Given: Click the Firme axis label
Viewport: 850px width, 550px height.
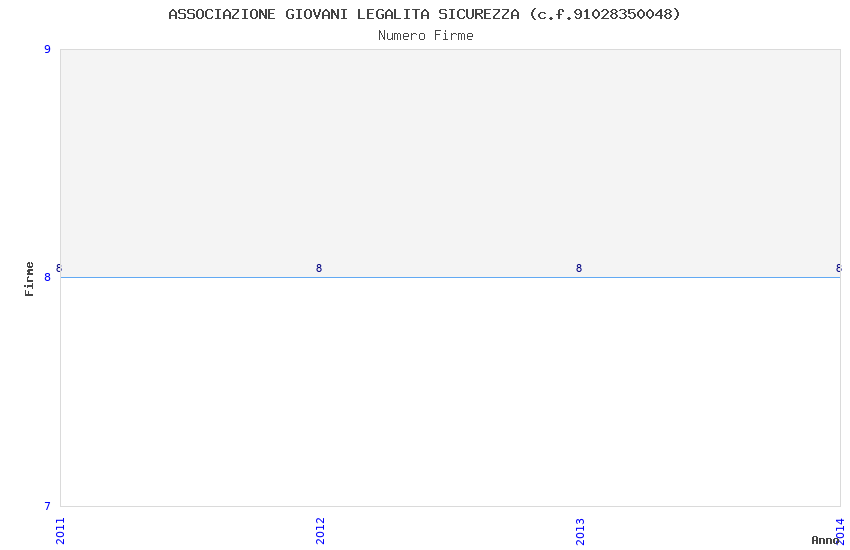Looking at the screenshot, I should [x=29, y=279].
